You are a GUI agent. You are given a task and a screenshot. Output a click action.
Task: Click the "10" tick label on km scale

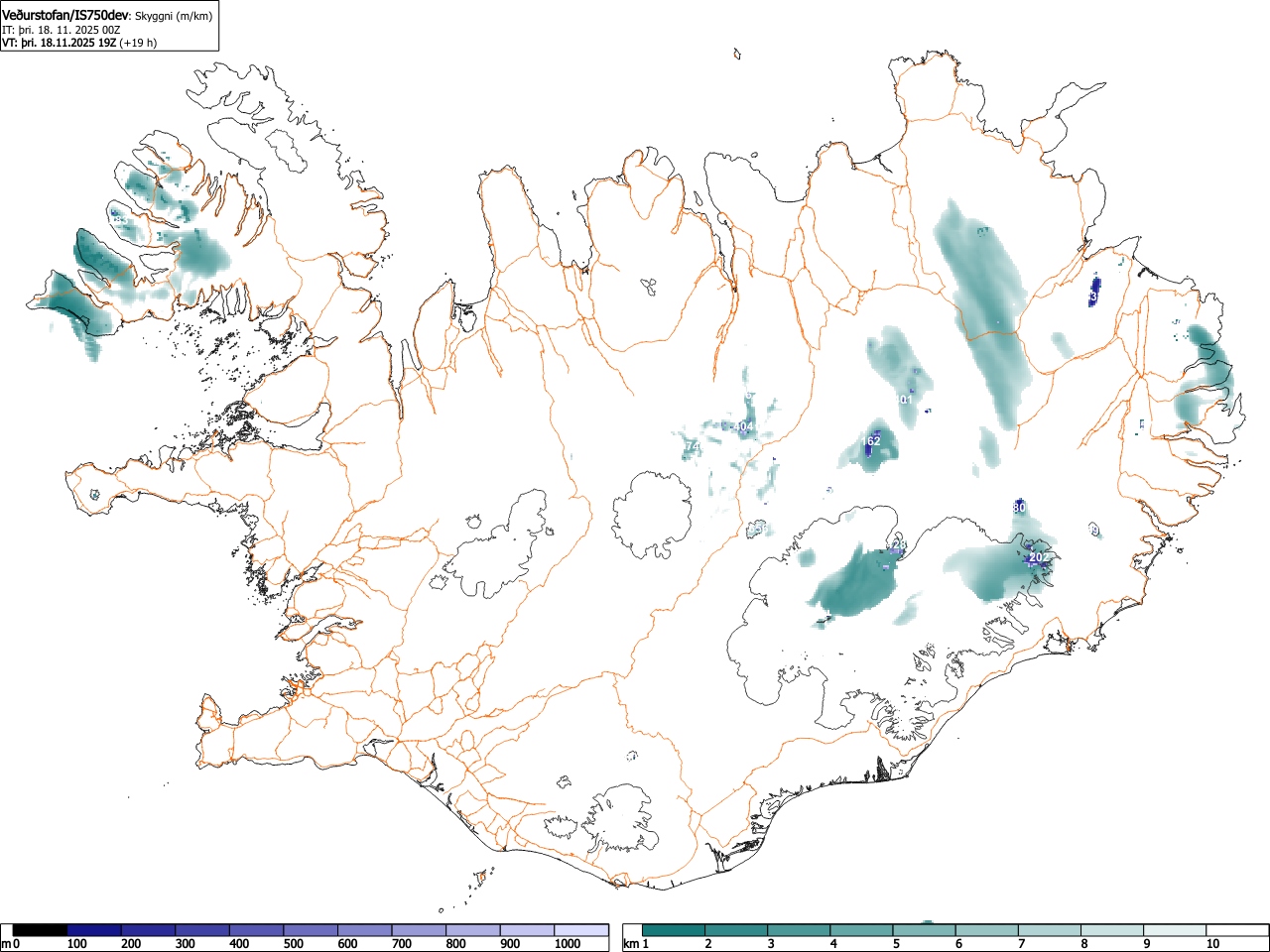click(x=1212, y=944)
